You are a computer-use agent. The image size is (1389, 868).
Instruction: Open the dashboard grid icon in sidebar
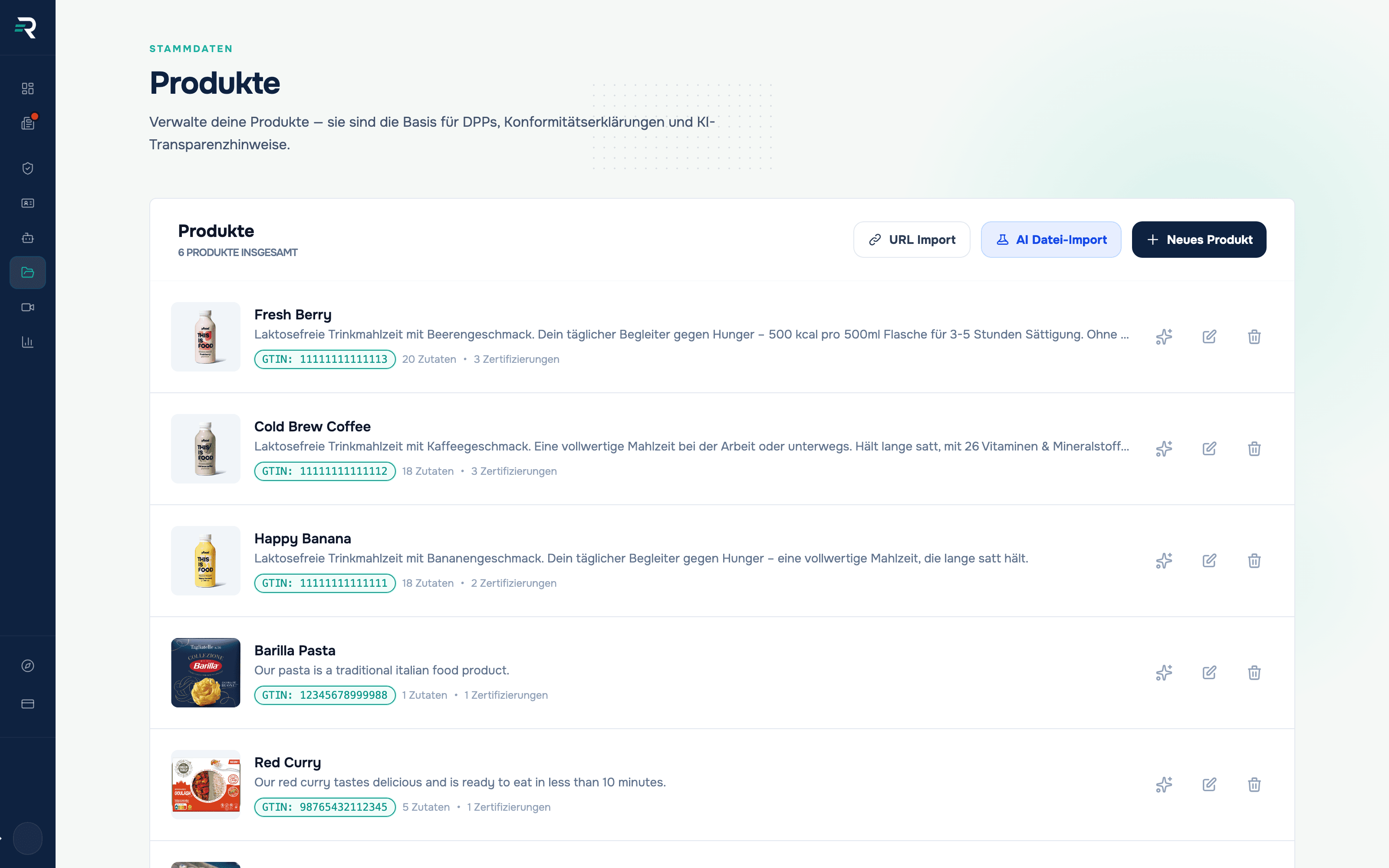[27, 89]
